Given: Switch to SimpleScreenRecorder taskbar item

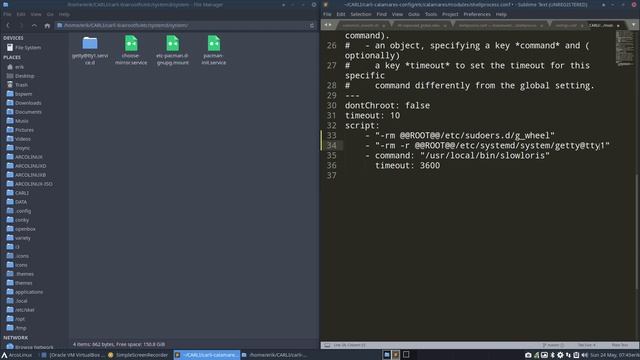Looking at the screenshot, I should click(138, 355).
